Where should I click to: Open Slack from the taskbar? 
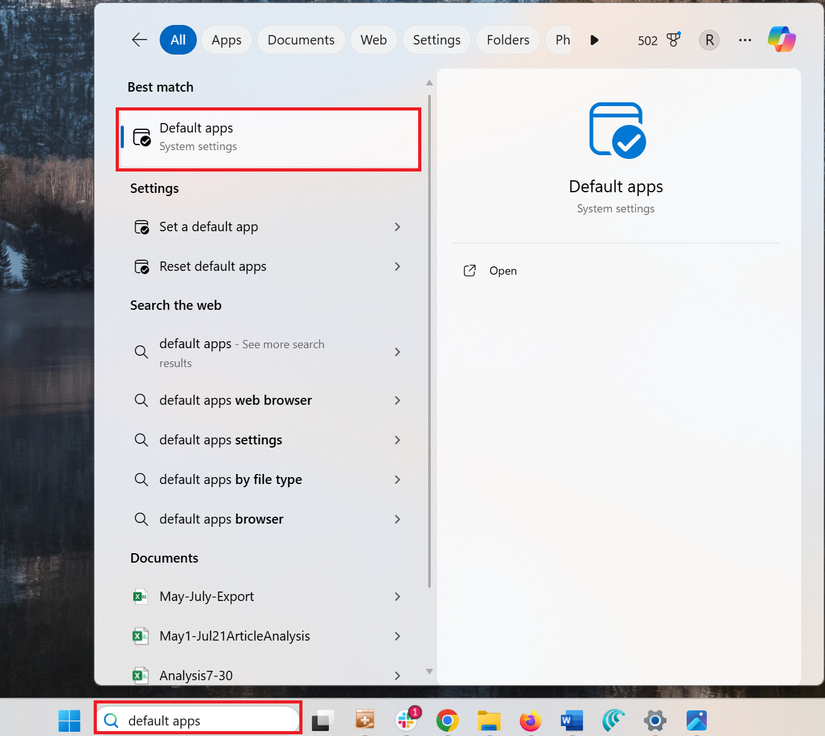[x=405, y=719]
